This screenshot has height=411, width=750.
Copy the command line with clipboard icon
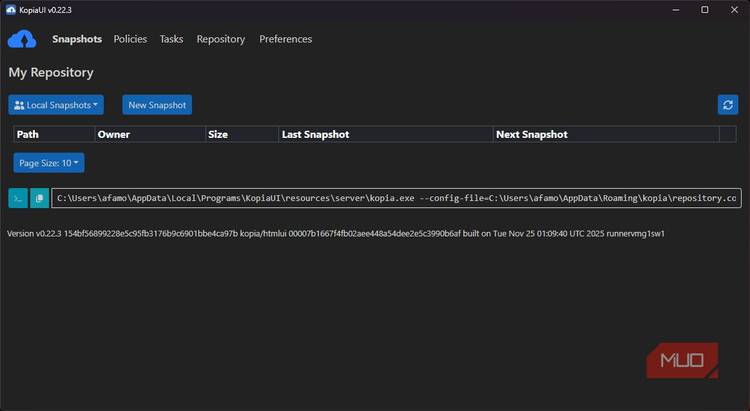pyautogui.click(x=39, y=198)
